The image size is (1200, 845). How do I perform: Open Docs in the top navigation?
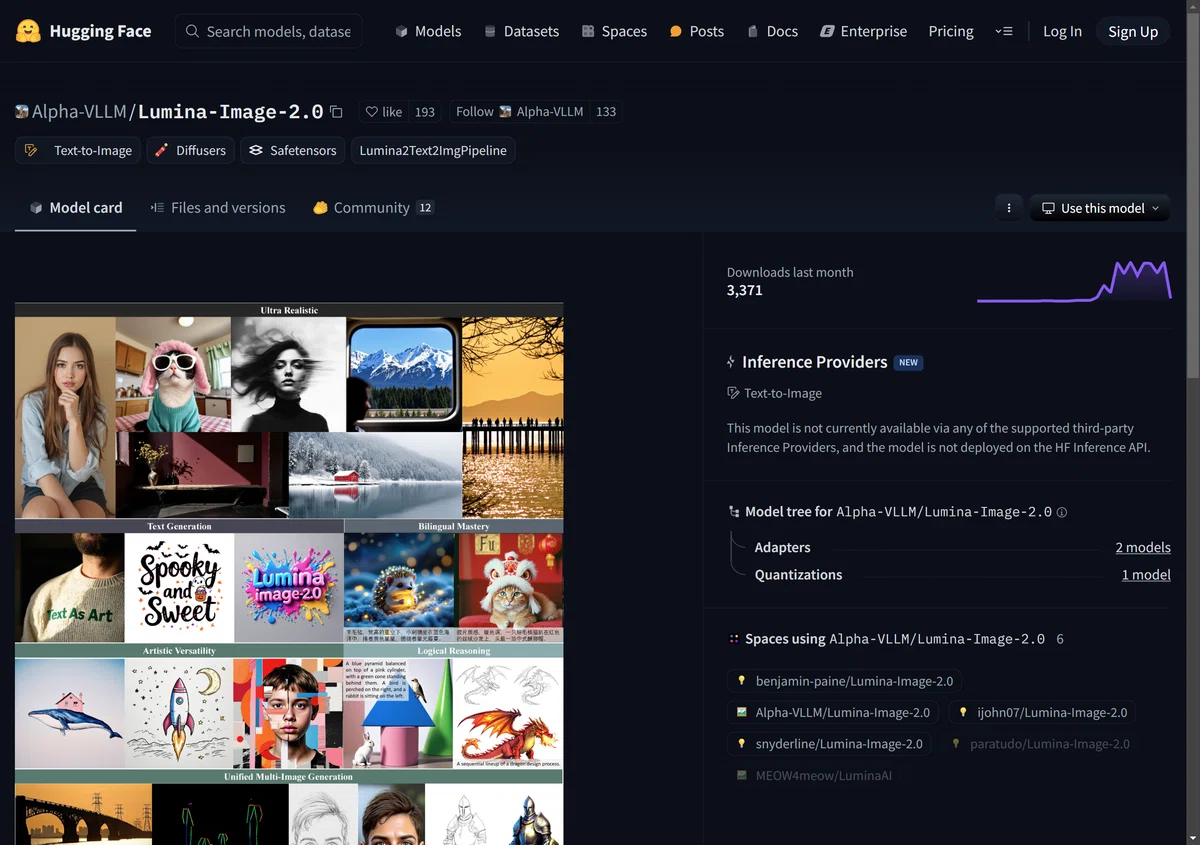772,31
